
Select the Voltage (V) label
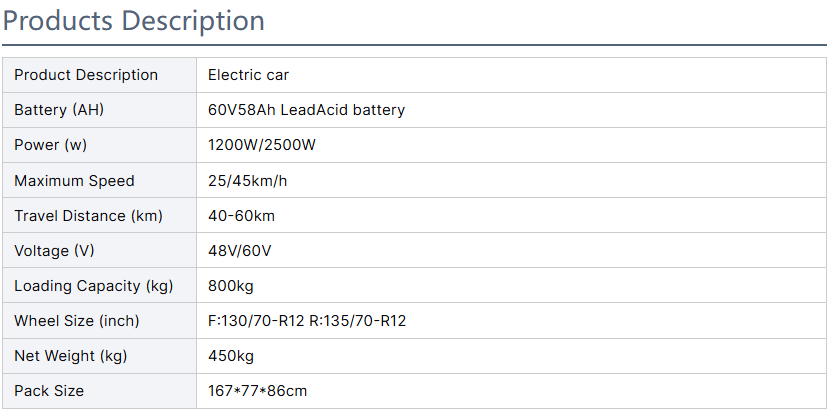point(54,251)
